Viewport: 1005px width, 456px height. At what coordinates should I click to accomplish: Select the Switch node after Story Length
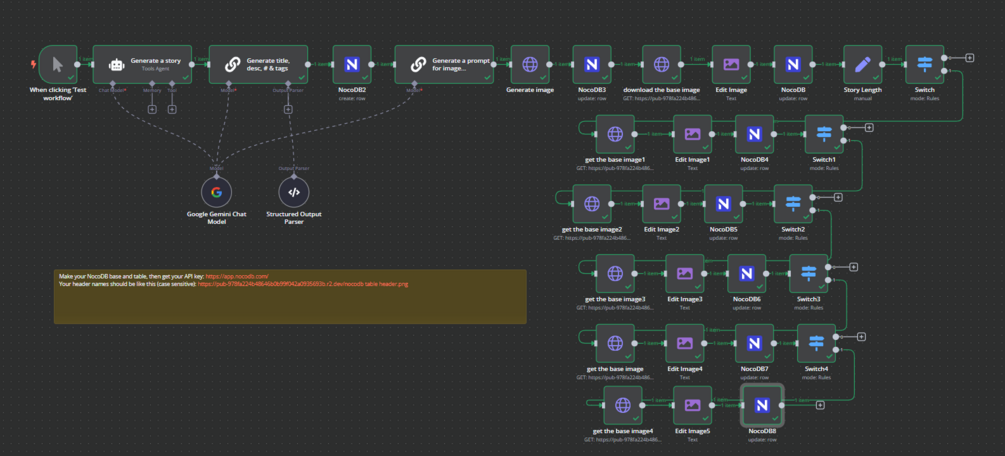click(924, 64)
